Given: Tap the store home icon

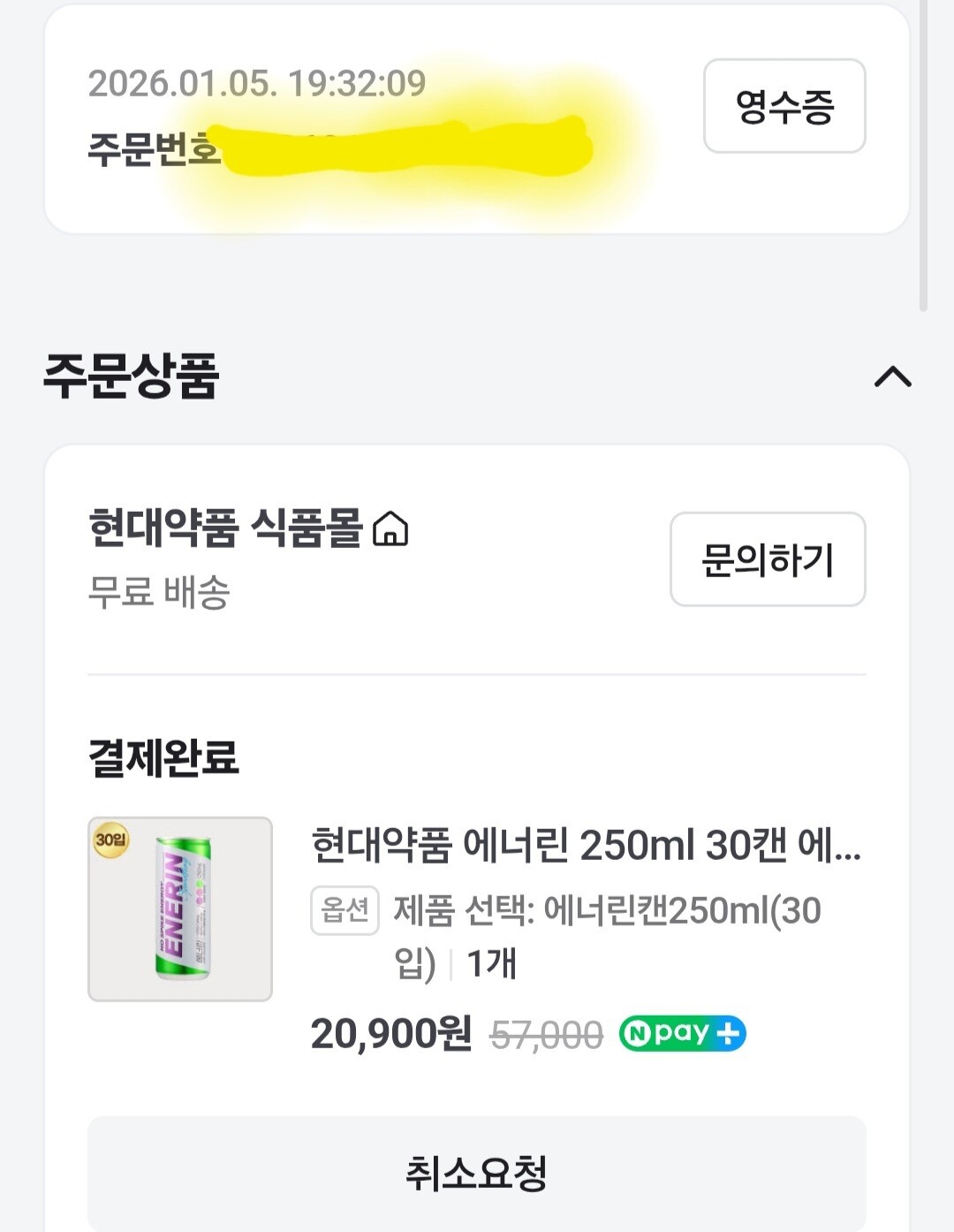Looking at the screenshot, I should 390,530.
